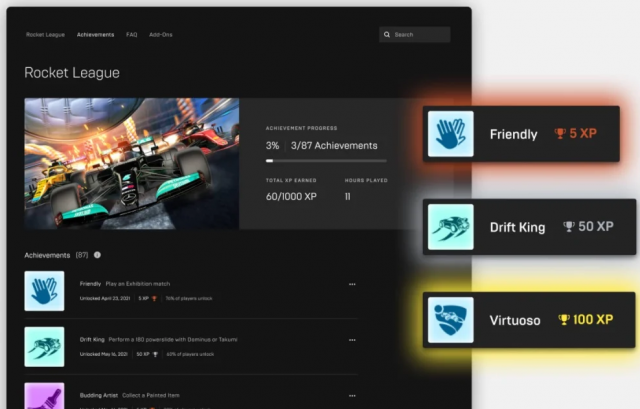Select the Friendly achievement card title

click(513, 134)
